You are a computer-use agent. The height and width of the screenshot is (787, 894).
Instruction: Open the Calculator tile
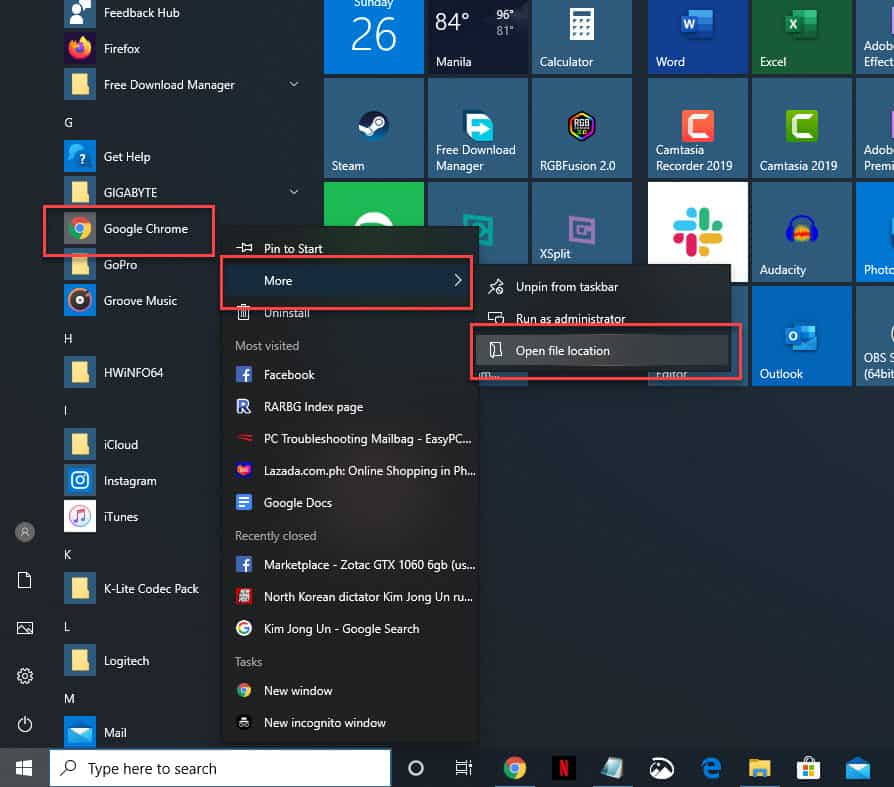582,36
